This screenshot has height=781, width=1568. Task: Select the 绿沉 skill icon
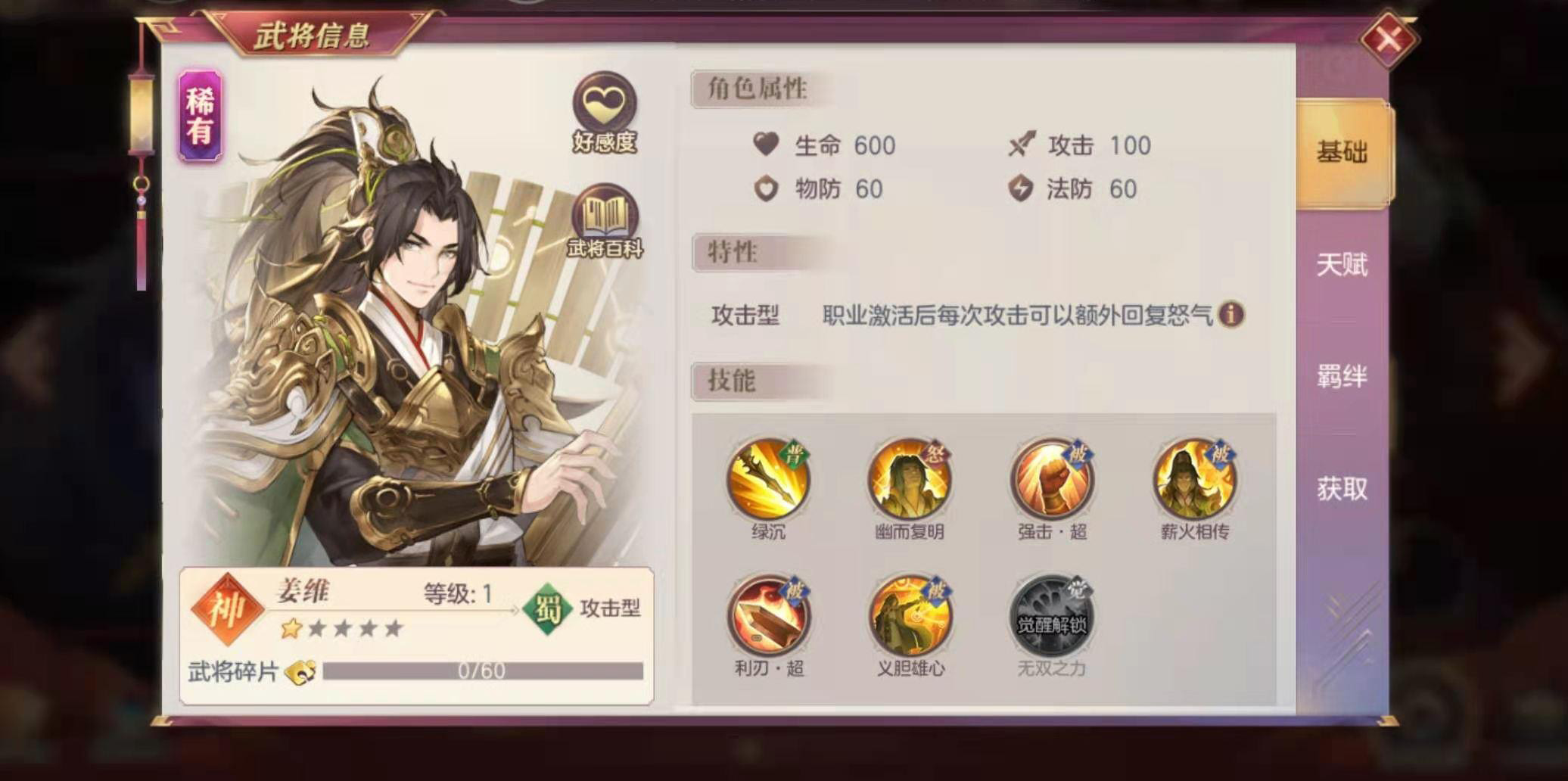768,480
